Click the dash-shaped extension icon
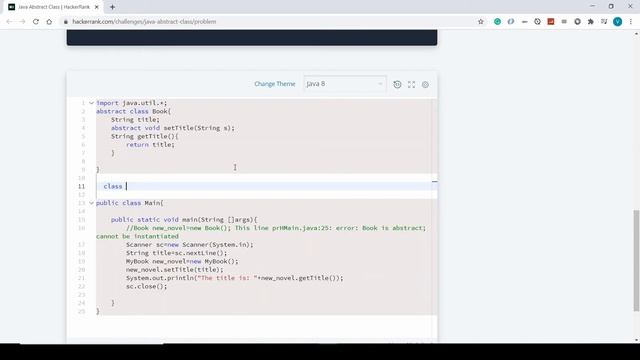The width and height of the screenshot is (640, 360). 524,22
